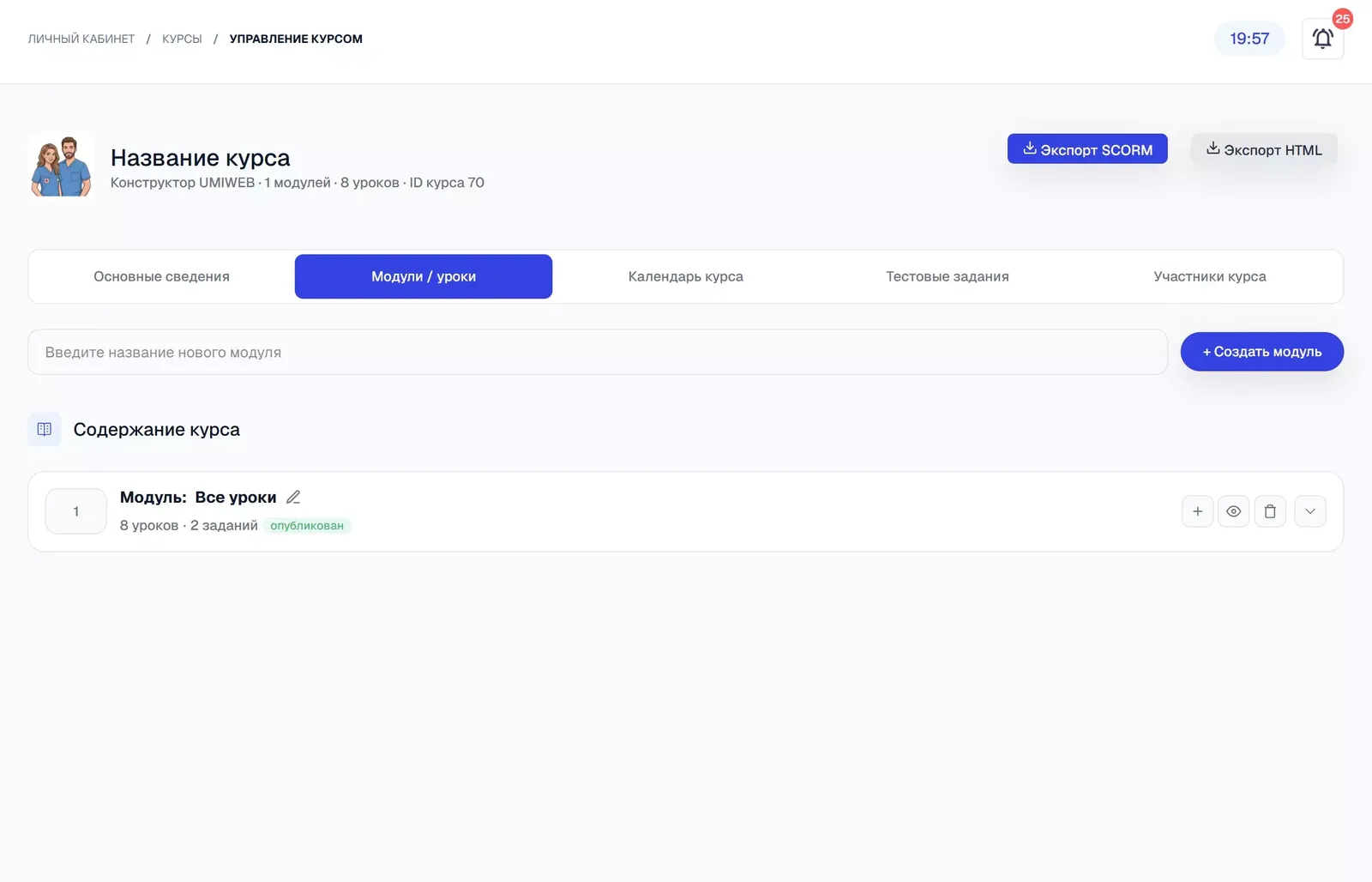Add lesson with the plus icon
Screen dimensions: 1372x882
(x=1197, y=511)
